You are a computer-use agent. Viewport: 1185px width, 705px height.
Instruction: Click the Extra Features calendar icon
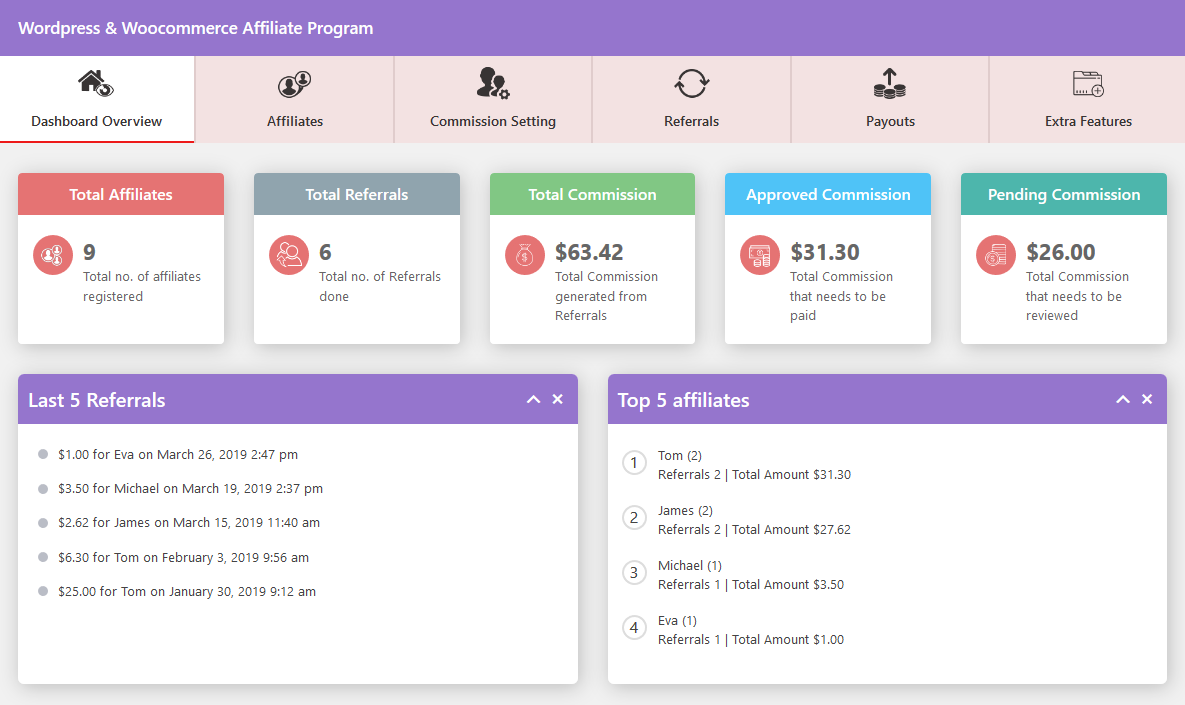point(1088,84)
